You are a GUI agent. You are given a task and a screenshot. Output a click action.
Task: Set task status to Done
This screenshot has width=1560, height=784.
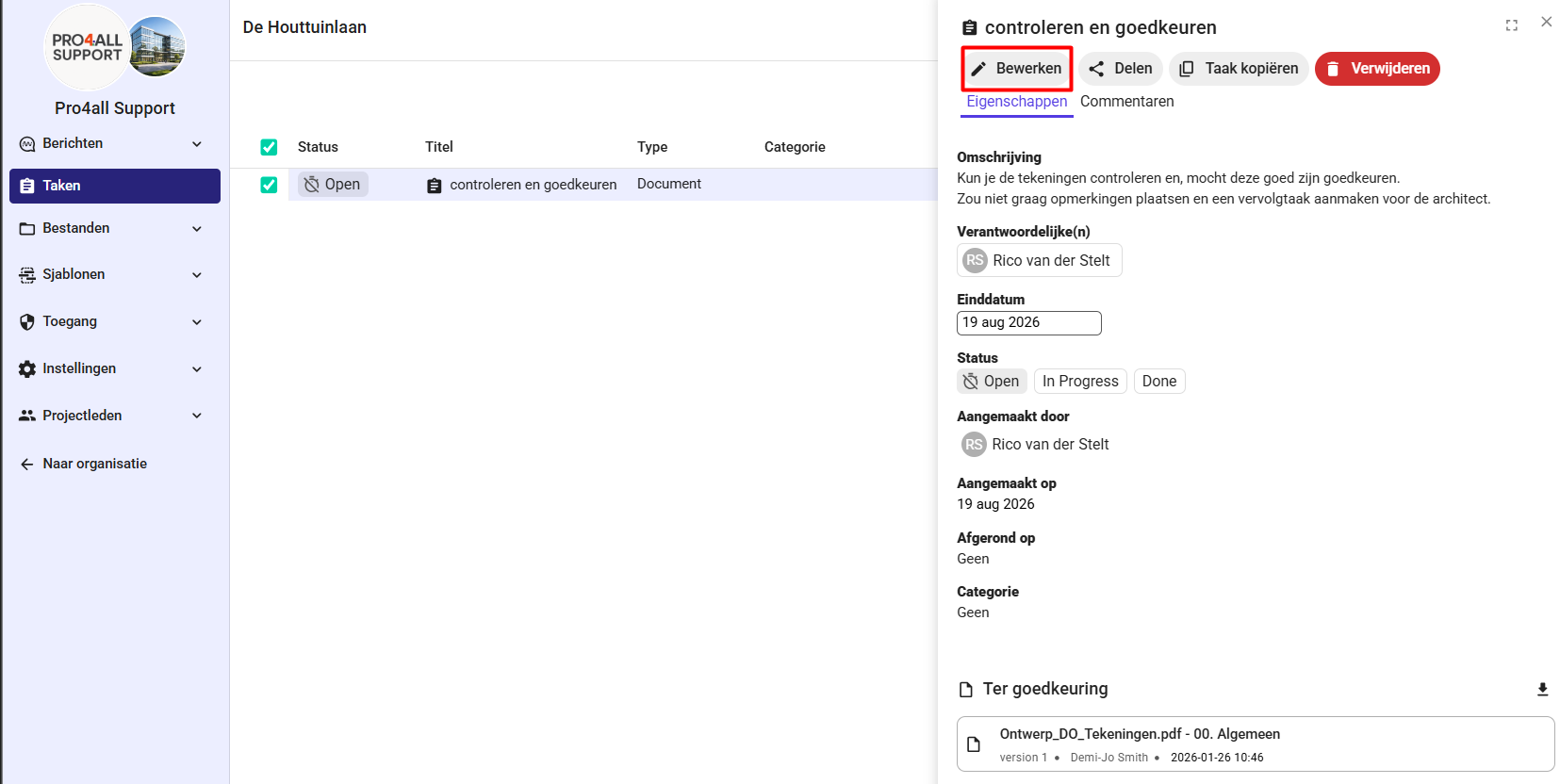[1159, 382]
